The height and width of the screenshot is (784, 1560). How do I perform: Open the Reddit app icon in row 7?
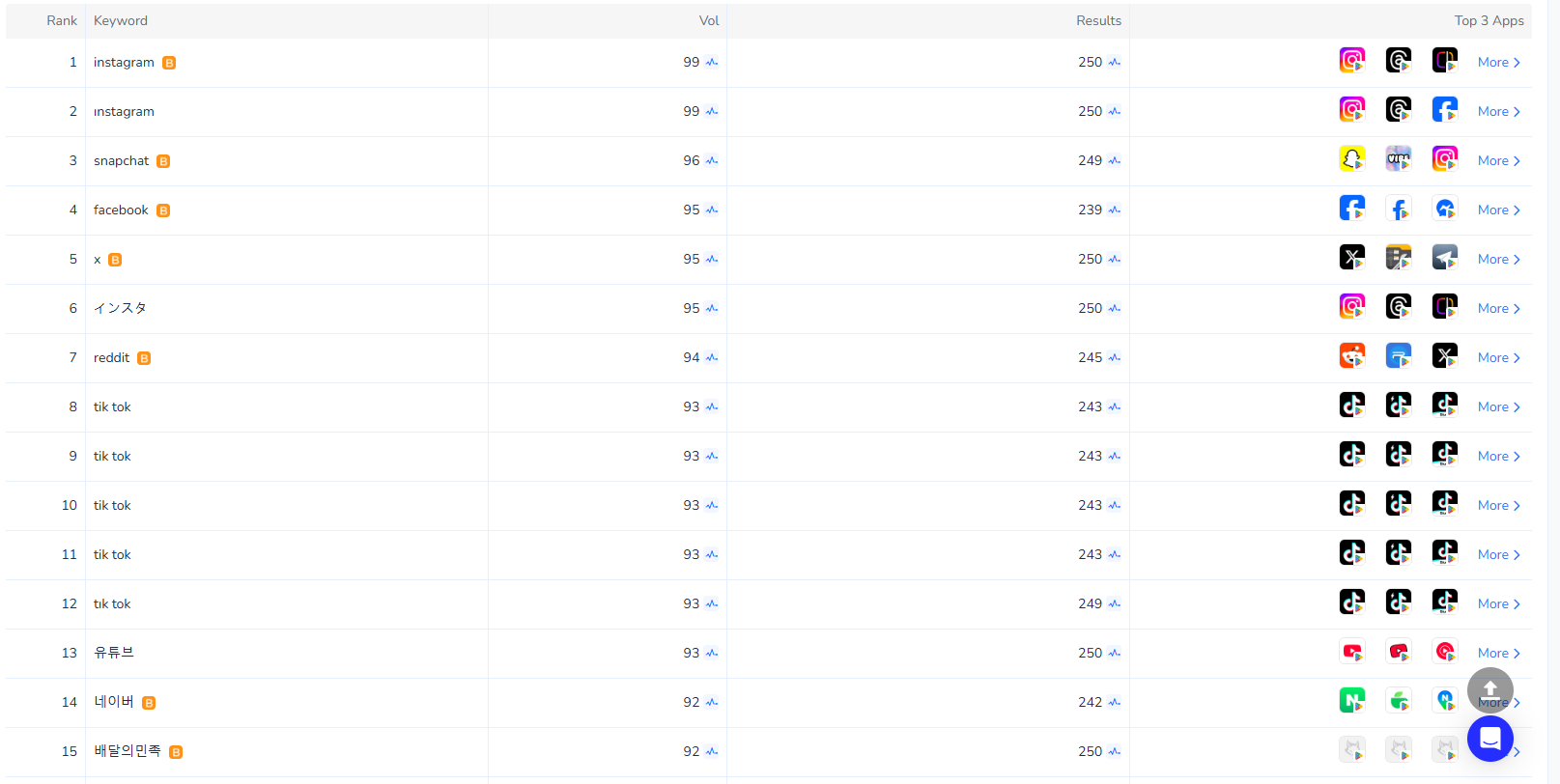1351,356
